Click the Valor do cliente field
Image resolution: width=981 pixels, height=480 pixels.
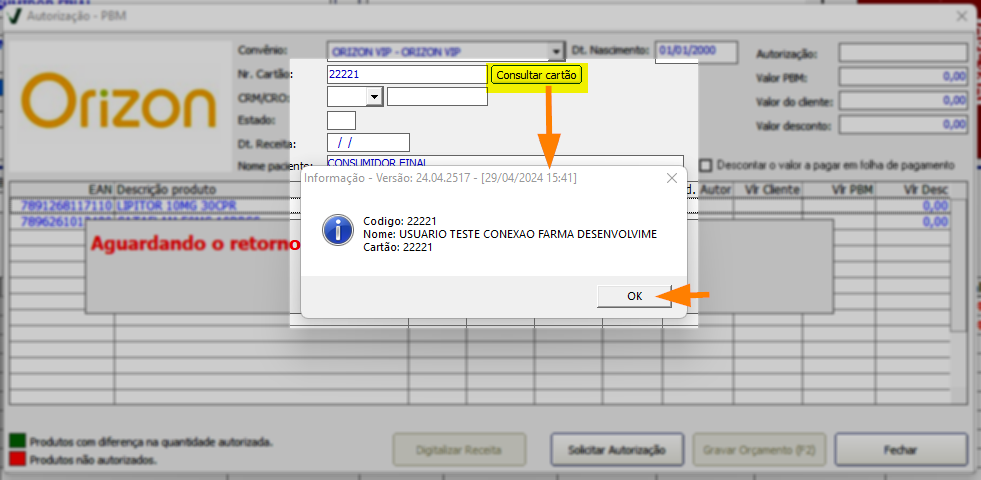903,100
